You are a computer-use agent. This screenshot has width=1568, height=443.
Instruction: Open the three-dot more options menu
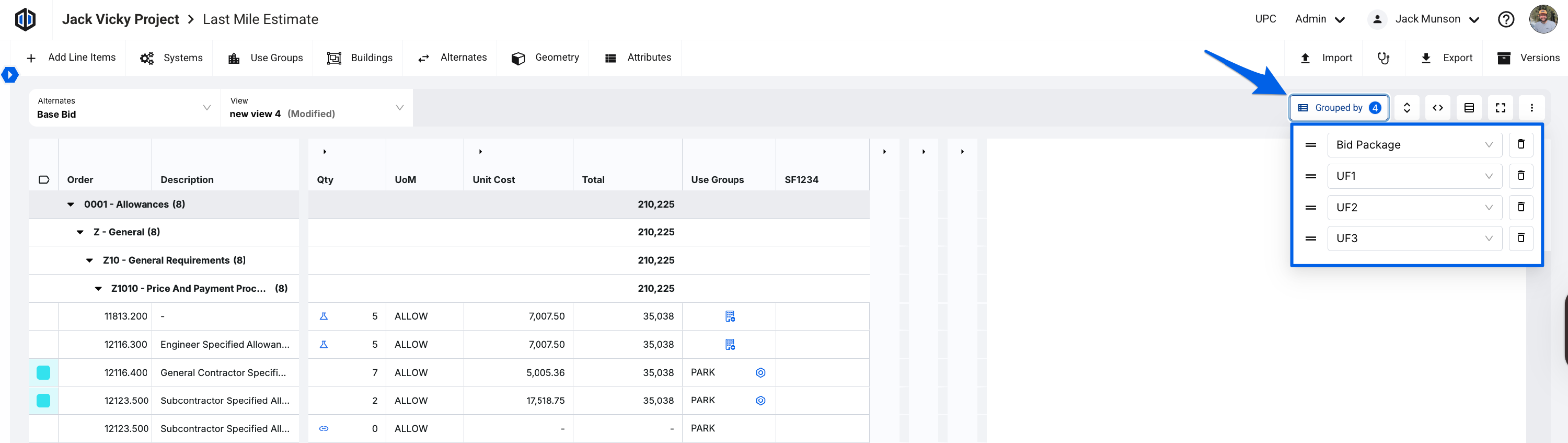1531,108
